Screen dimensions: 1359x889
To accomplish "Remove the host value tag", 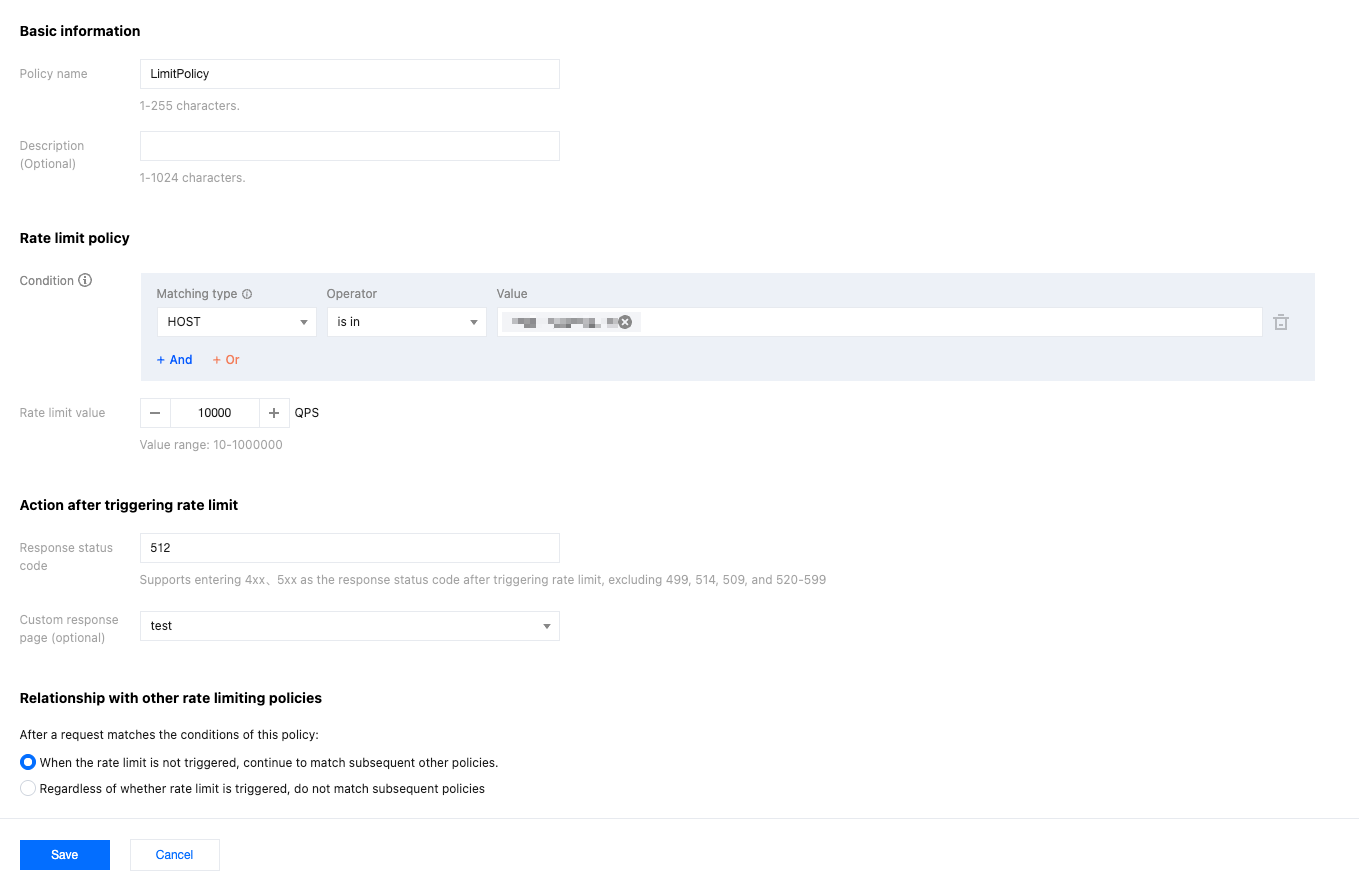I will click(625, 322).
